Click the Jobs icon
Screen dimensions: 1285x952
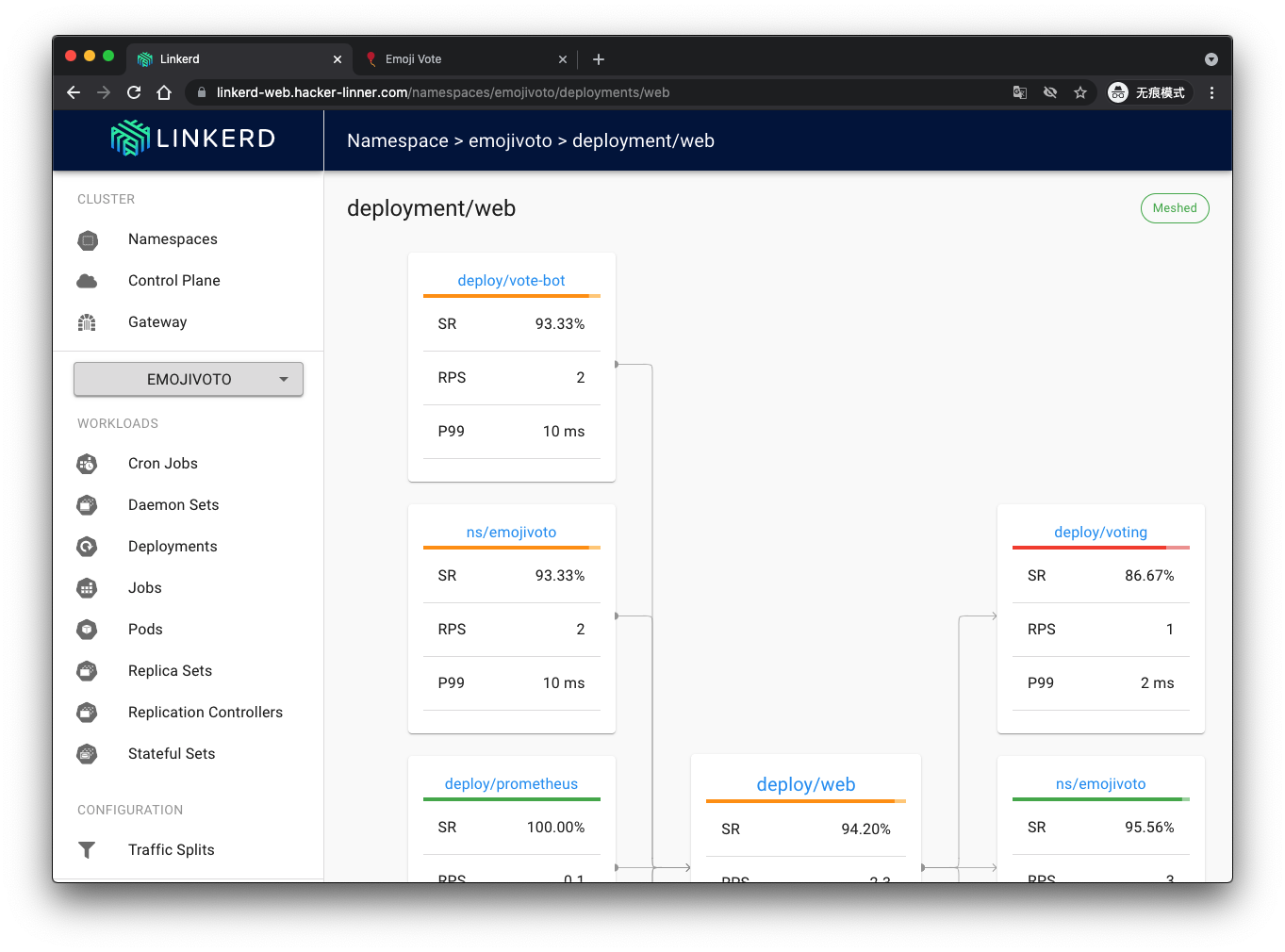coord(88,588)
